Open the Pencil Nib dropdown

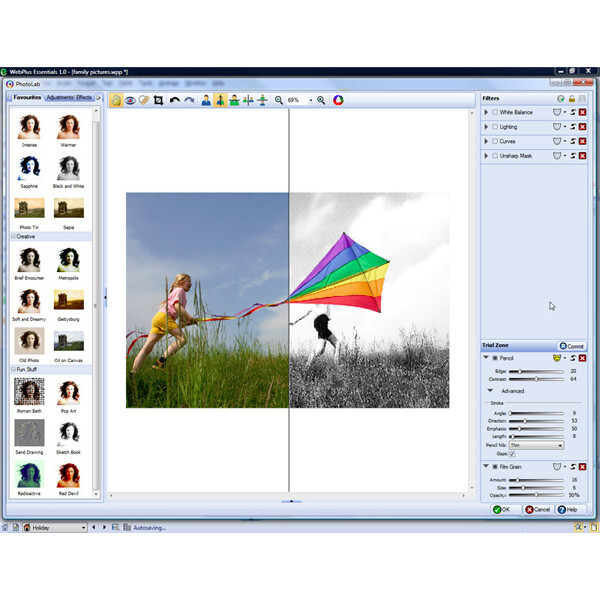point(536,445)
